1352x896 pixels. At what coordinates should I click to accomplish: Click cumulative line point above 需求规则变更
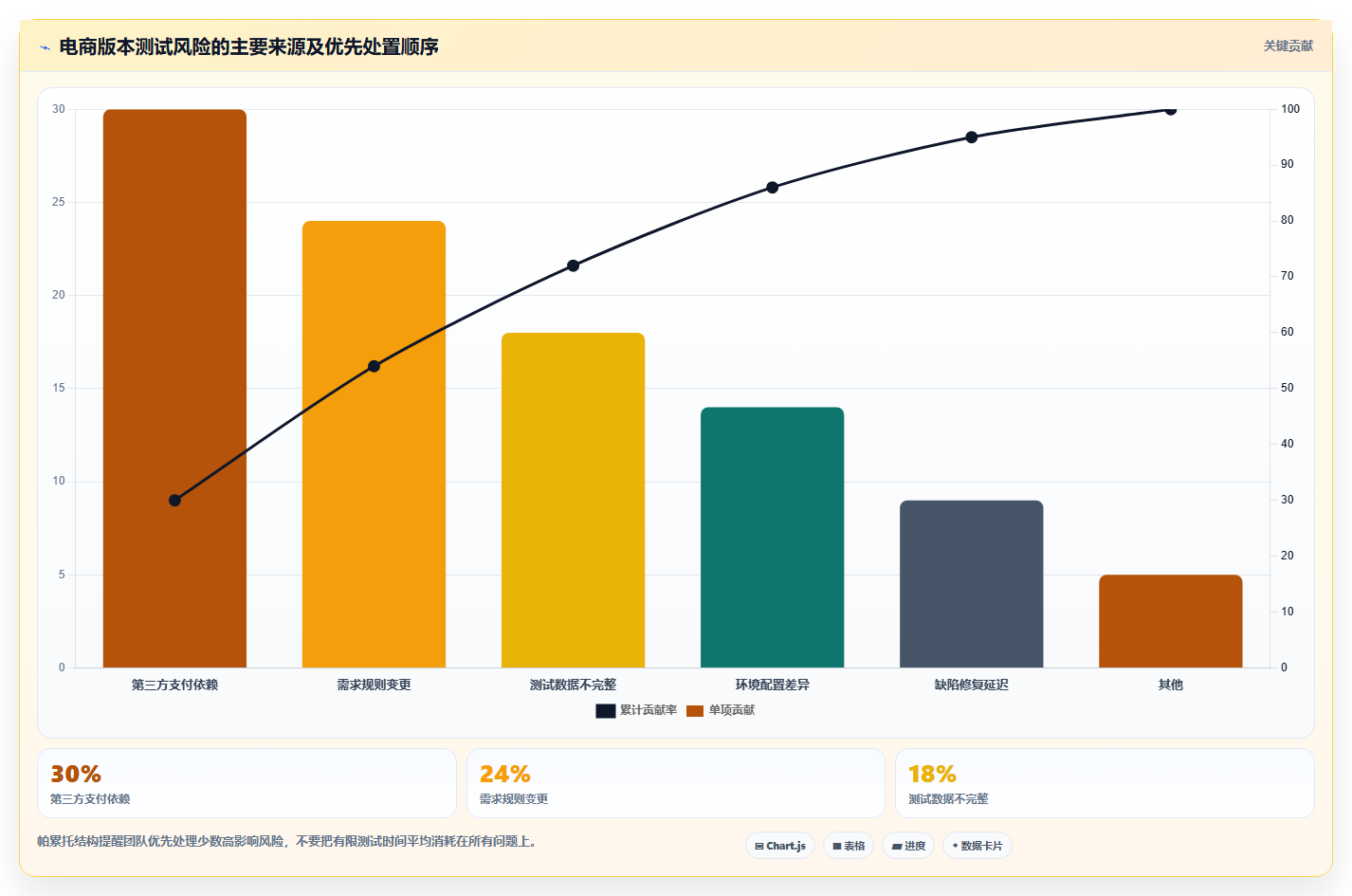374,366
